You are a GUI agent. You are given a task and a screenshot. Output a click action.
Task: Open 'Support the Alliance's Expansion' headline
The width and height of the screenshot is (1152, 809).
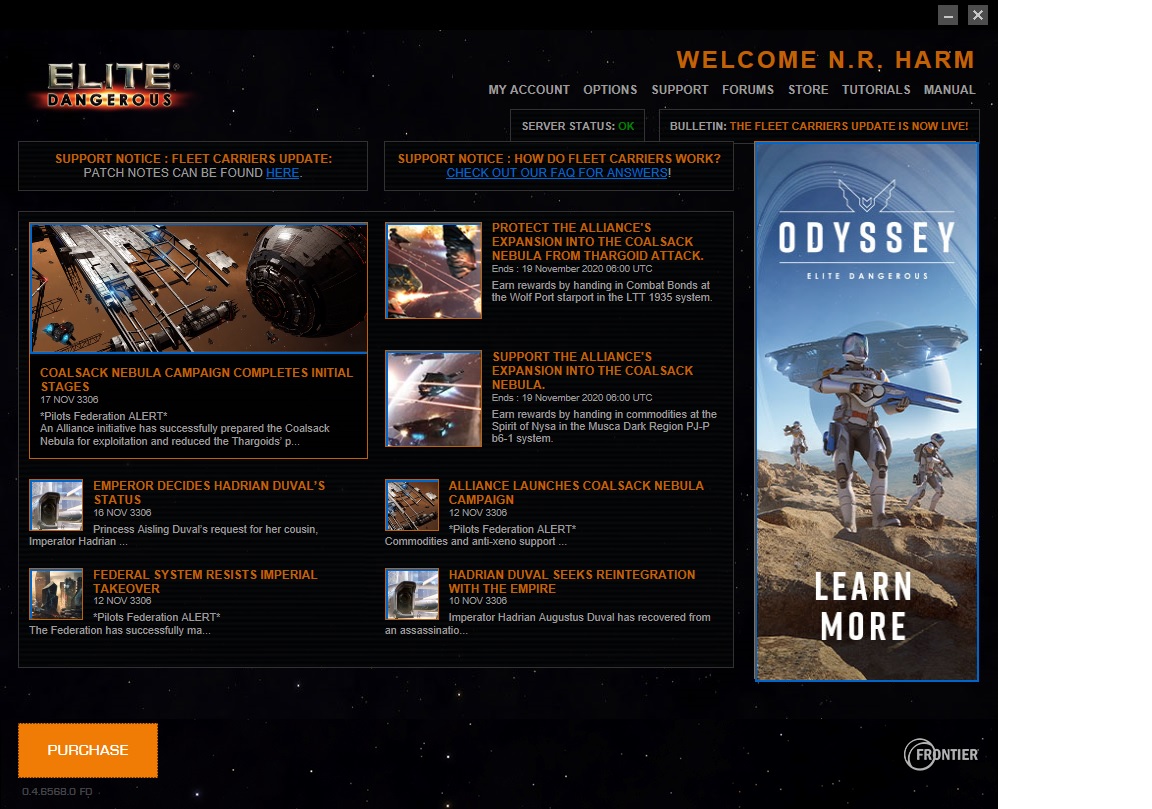coord(592,370)
